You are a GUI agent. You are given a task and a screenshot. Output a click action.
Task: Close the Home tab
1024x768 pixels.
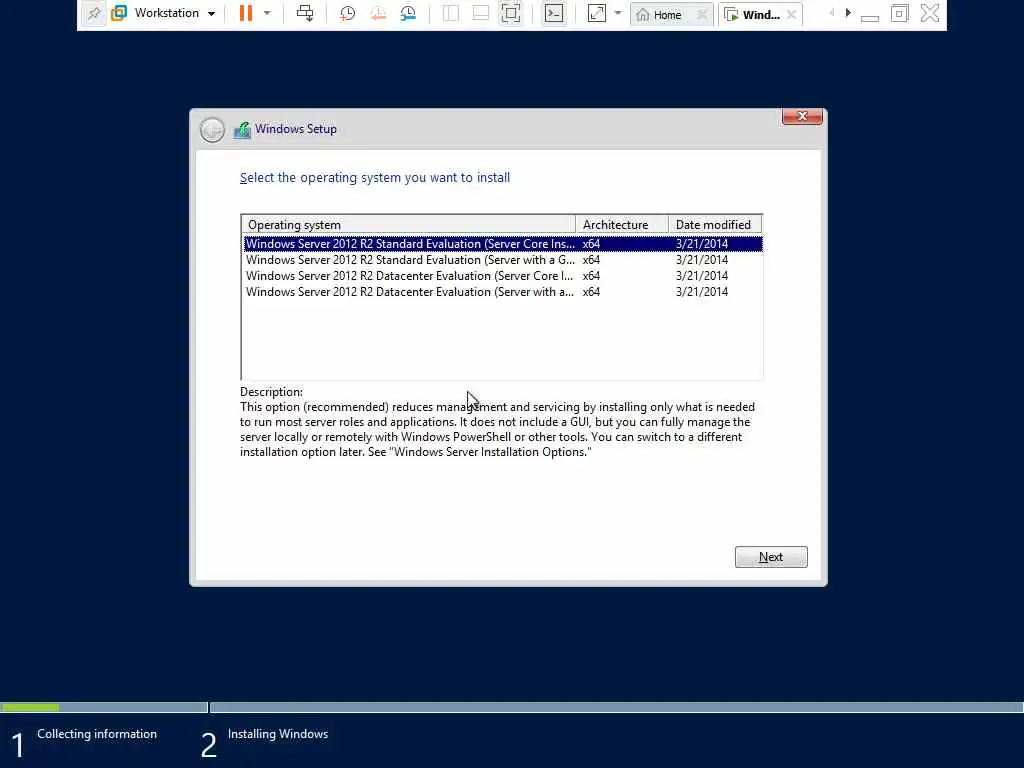coord(702,14)
